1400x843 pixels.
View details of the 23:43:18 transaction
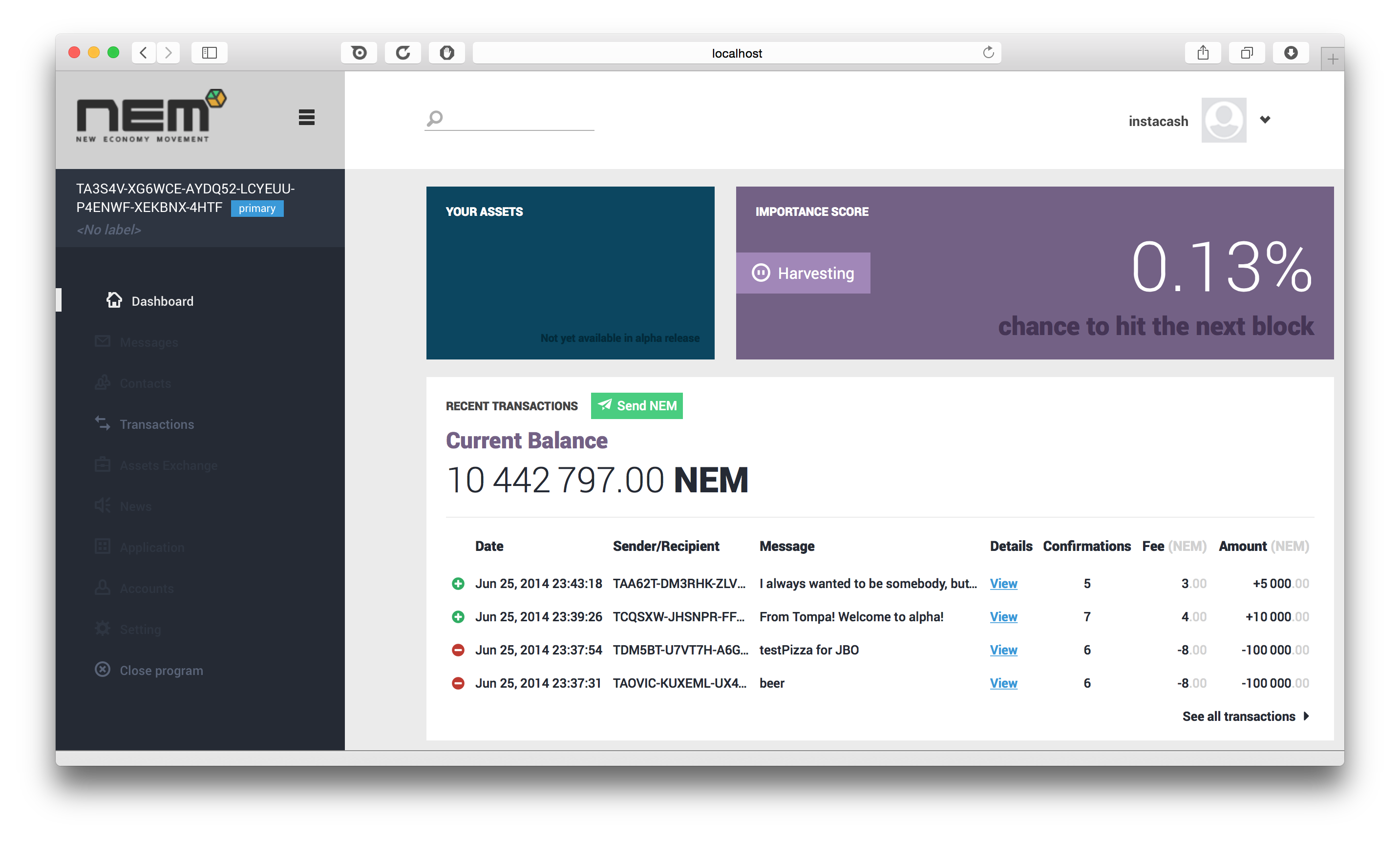[1003, 583]
